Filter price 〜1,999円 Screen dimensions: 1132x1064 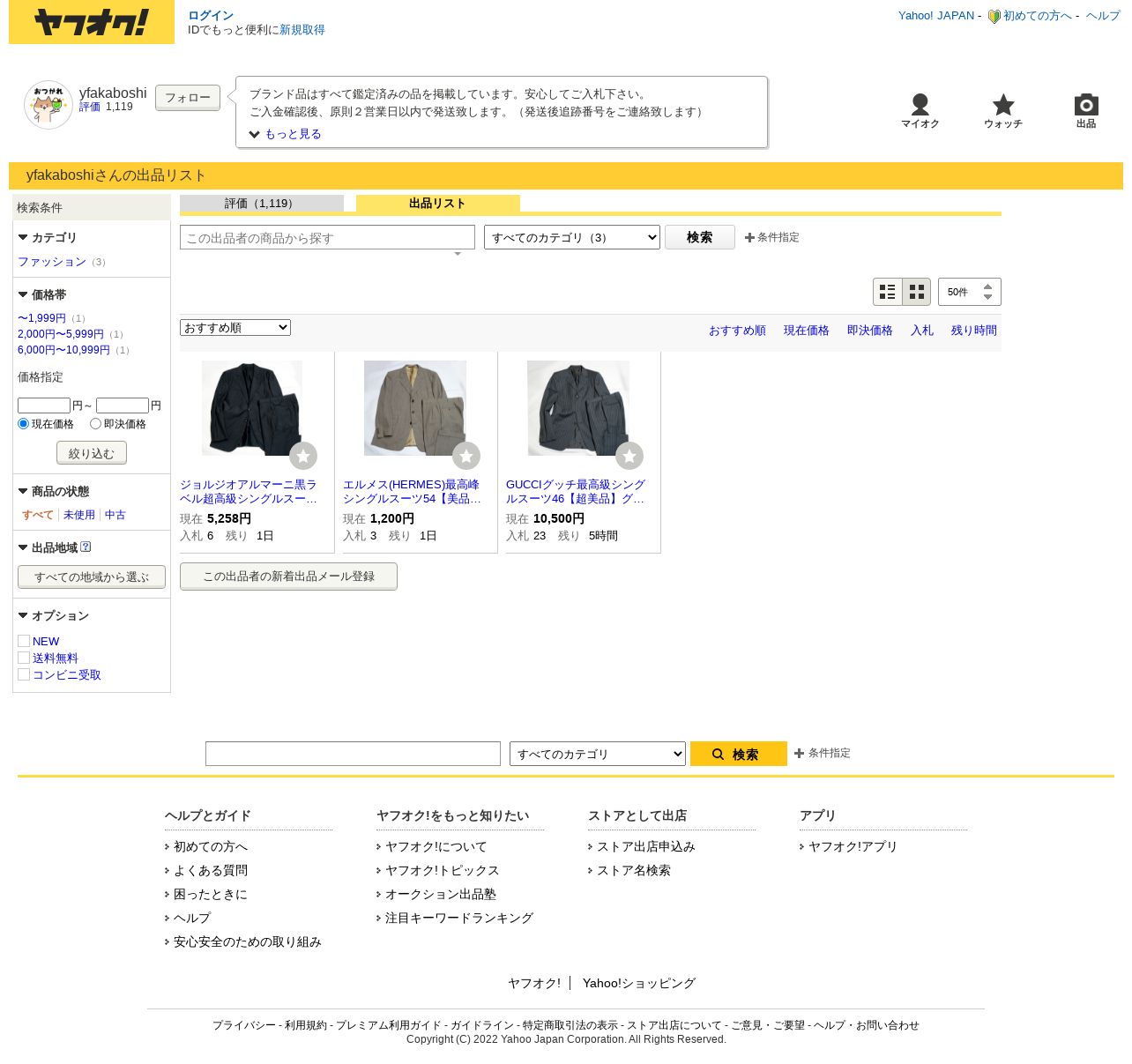point(41,318)
